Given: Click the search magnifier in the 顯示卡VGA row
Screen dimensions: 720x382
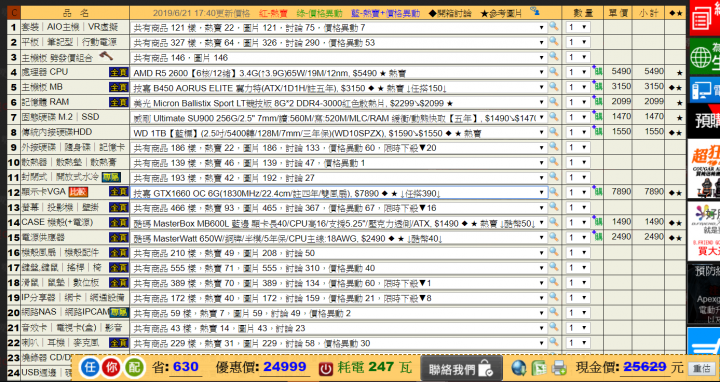Looking at the screenshot, I should click(x=554, y=191).
